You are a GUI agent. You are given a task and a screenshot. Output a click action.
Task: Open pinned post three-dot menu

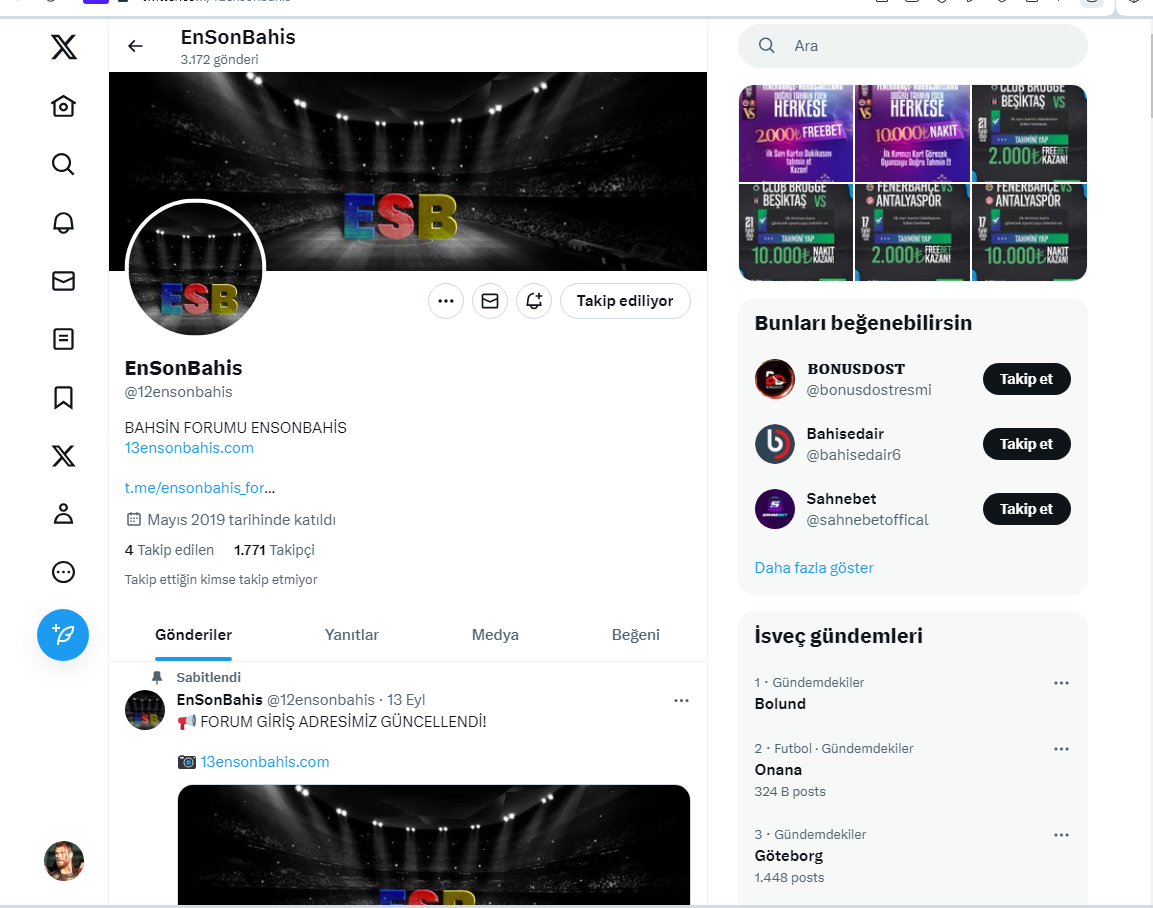point(682,700)
